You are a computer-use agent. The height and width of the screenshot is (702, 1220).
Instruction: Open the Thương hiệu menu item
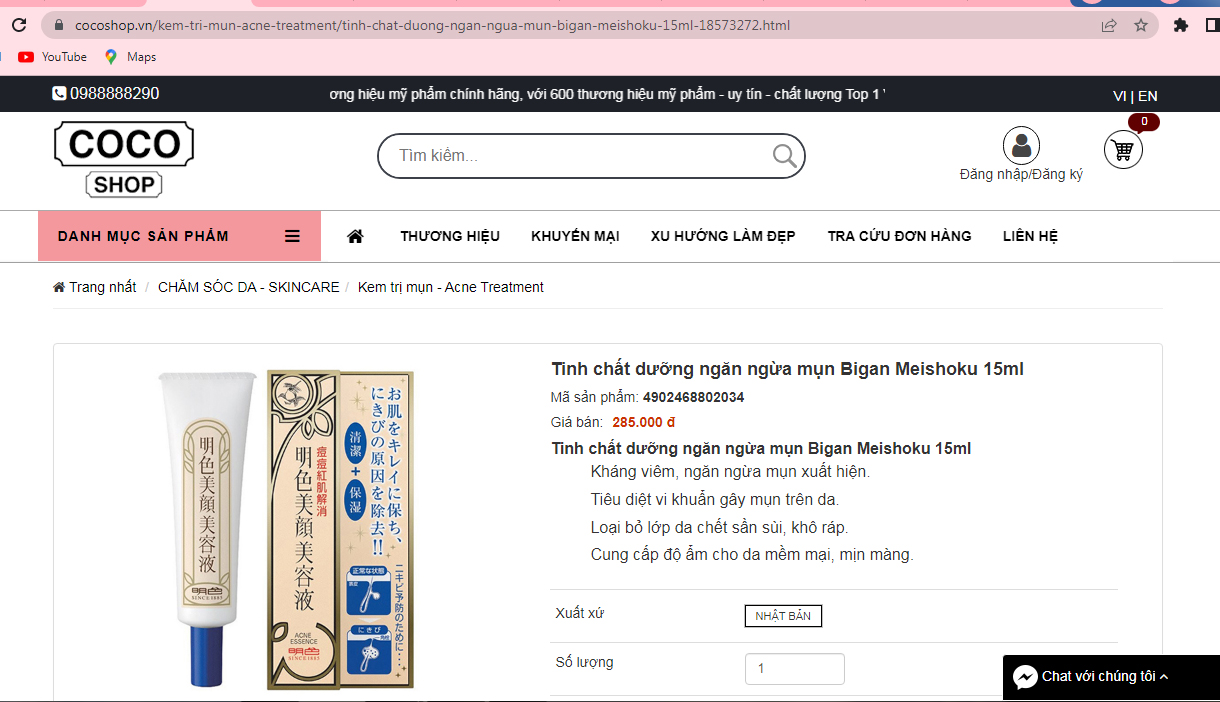(450, 236)
